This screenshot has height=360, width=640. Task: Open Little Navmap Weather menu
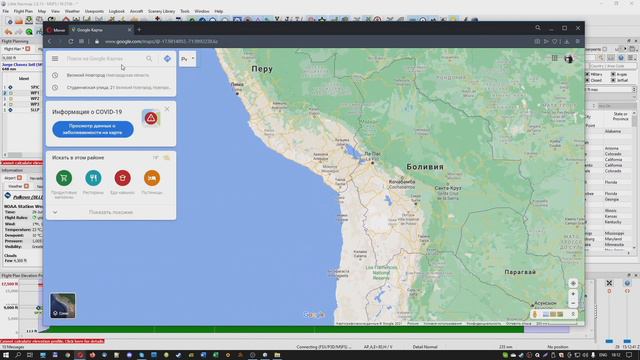(x=72, y=11)
